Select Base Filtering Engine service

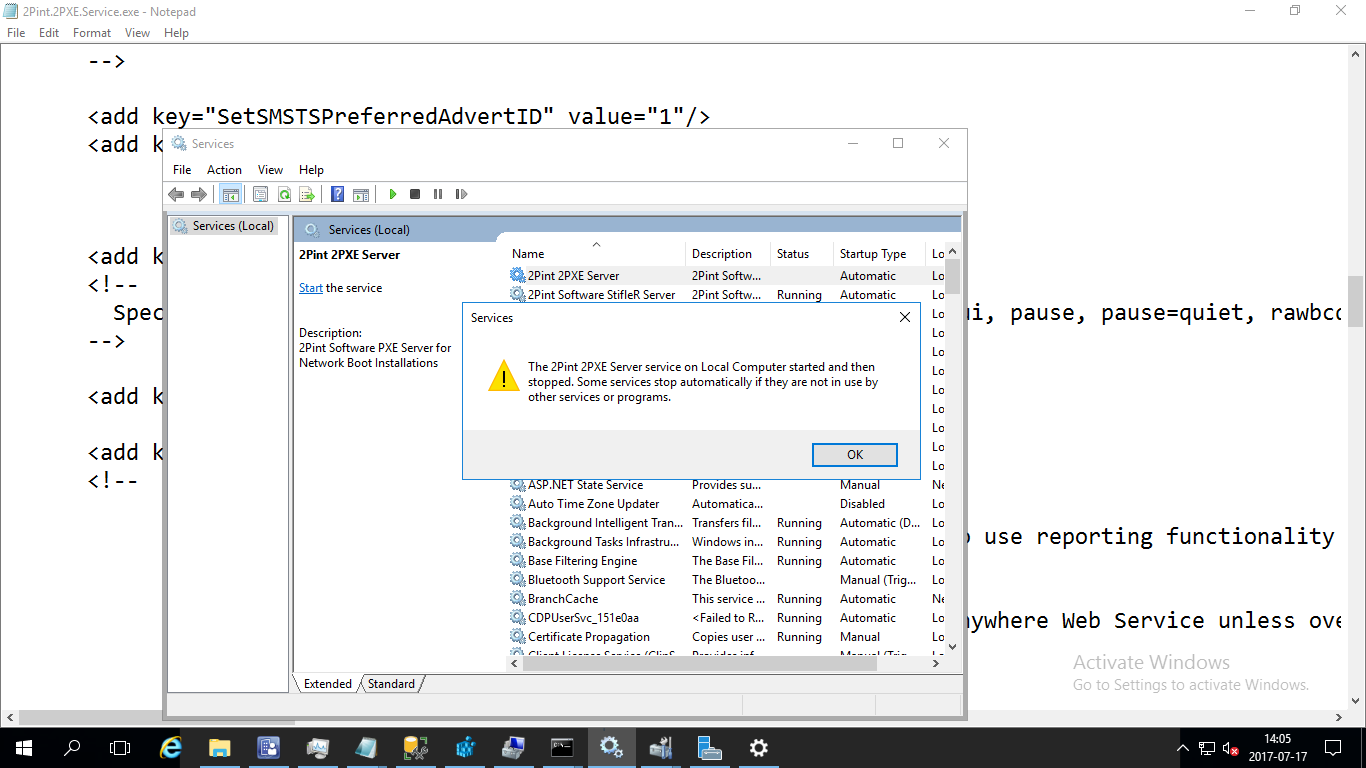(x=726, y=561)
